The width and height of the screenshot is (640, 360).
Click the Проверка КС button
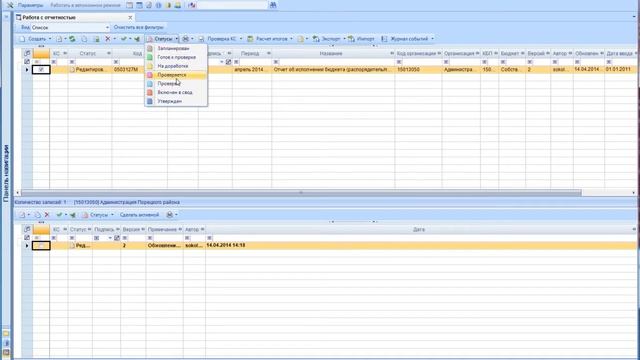point(218,39)
